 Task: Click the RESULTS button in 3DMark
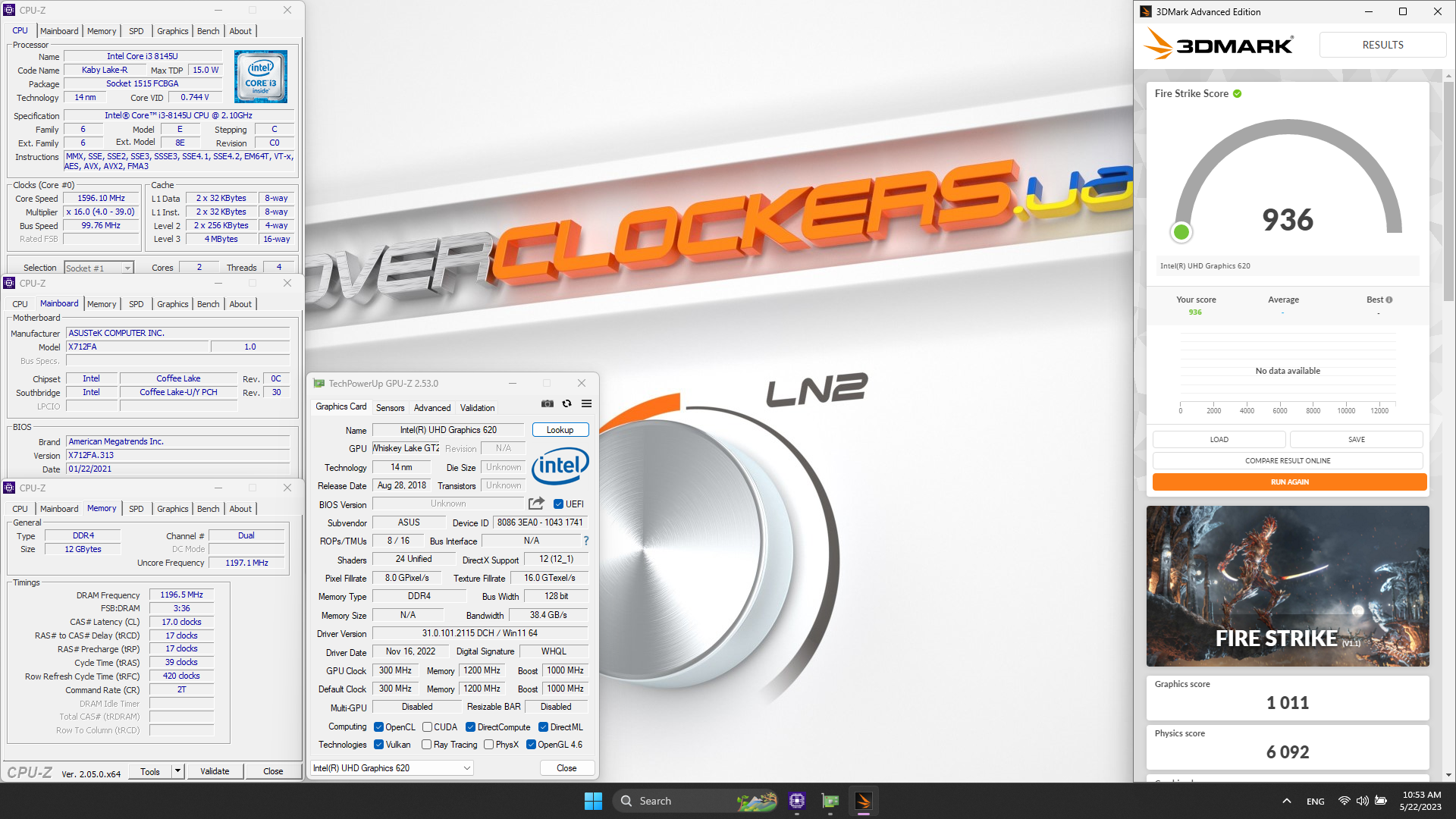pos(1382,45)
